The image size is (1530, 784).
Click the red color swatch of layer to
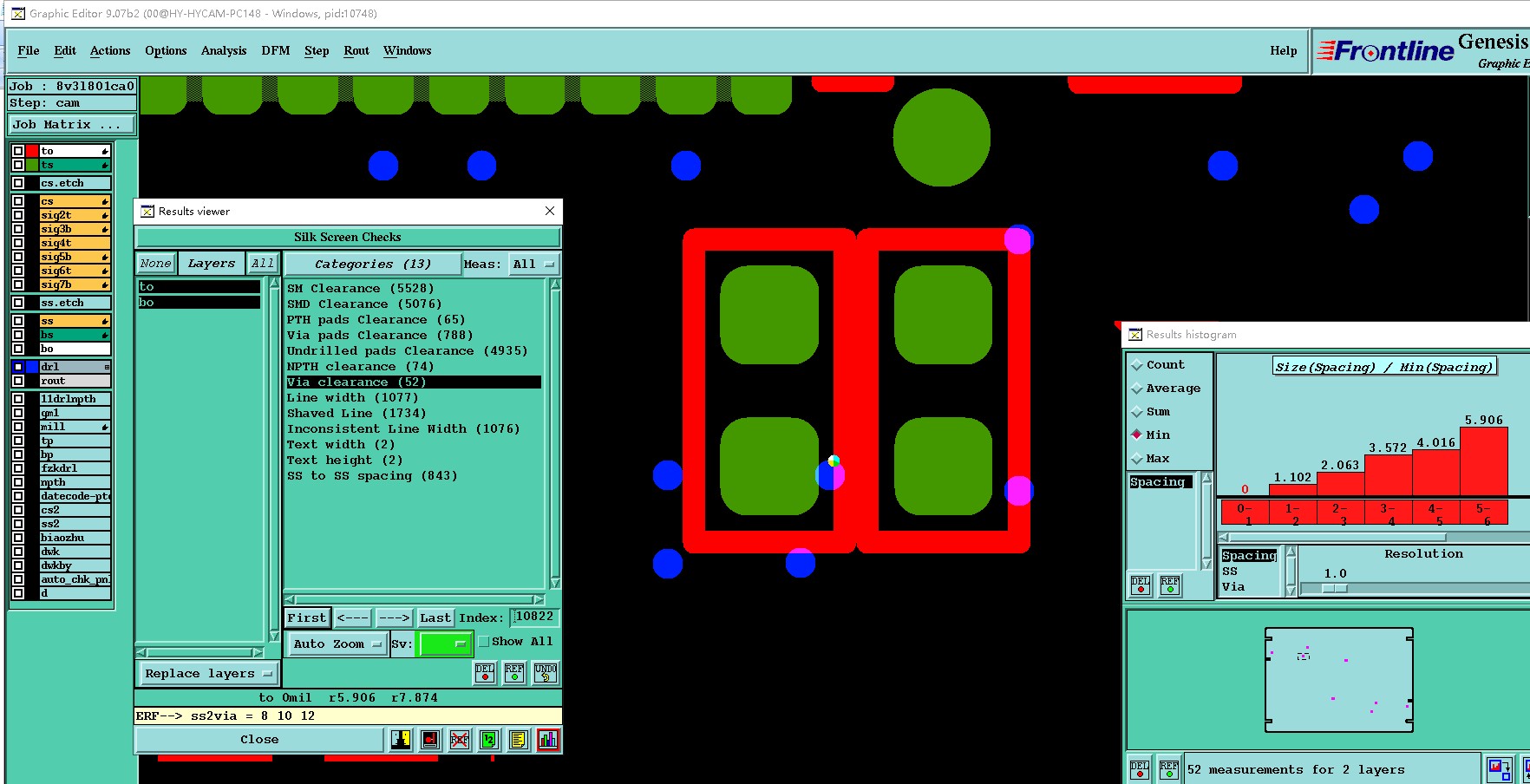tap(32, 151)
